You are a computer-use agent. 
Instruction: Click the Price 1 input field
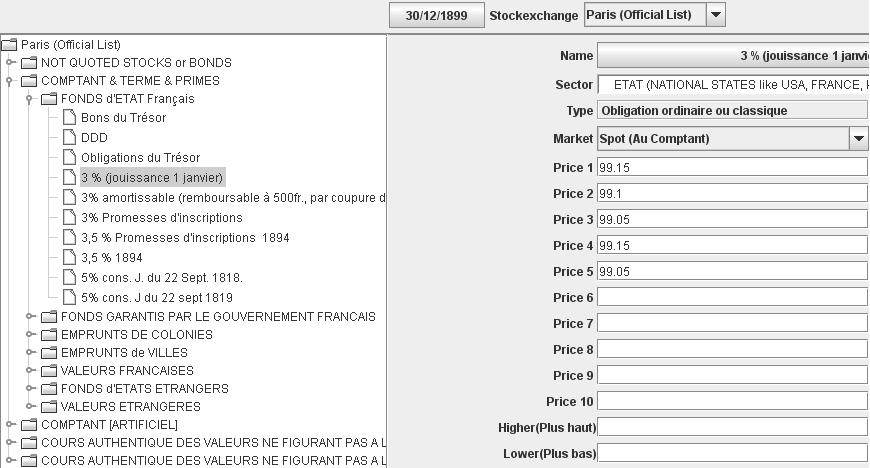pos(732,167)
